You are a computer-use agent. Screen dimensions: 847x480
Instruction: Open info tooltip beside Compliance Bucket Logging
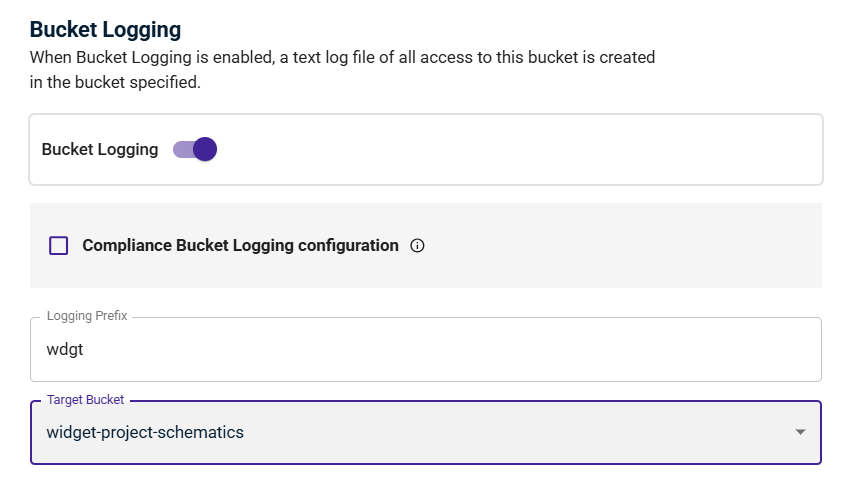(417, 246)
